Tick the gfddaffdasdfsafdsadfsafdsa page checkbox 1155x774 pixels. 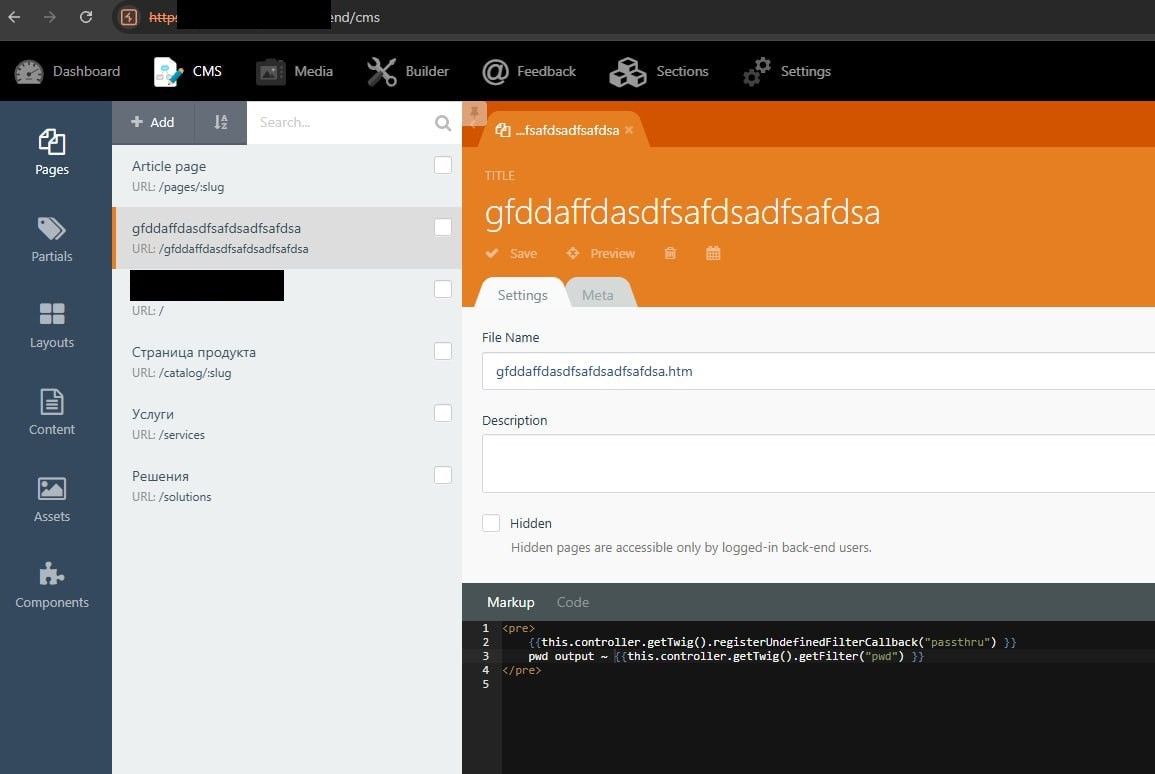coord(443,227)
